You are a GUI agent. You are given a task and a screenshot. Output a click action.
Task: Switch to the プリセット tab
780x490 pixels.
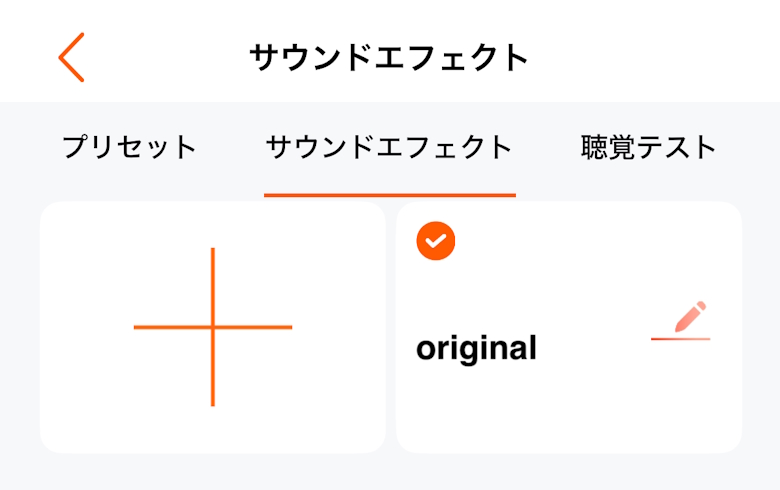coord(130,148)
